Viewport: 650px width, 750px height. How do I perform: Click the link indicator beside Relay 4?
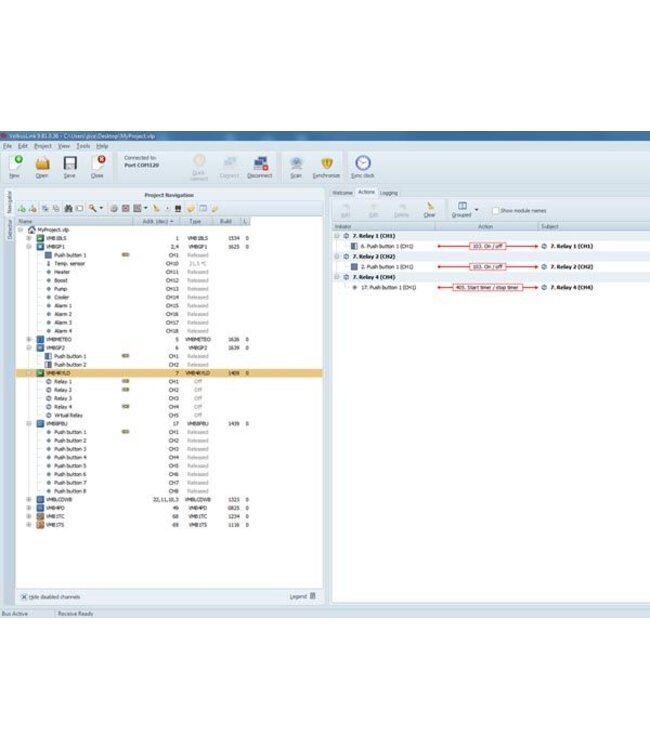125,407
